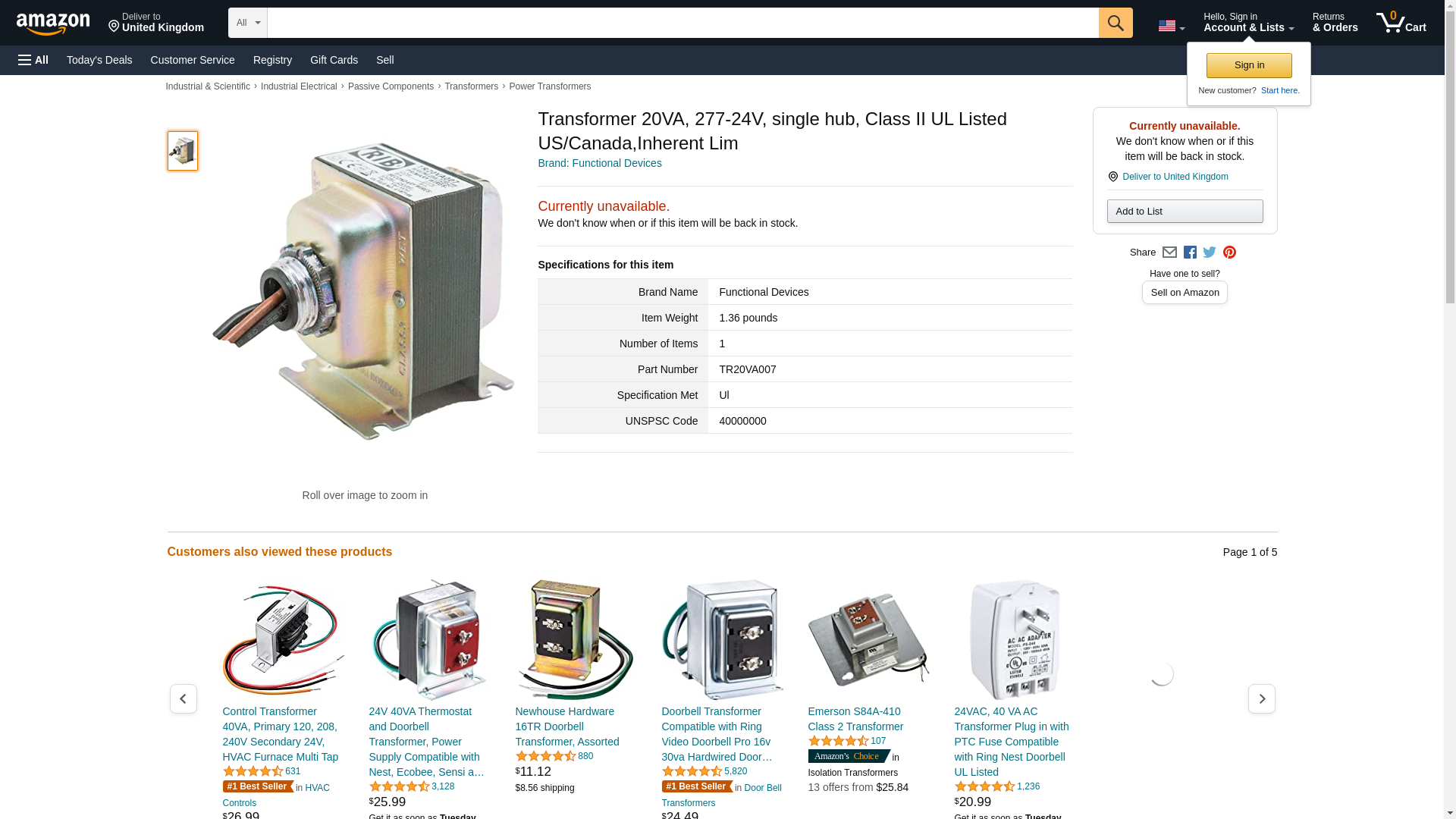Click the search magnifier Go button
Image resolution: width=1456 pixels, height=819 pixels.
tap(1116, 23)
